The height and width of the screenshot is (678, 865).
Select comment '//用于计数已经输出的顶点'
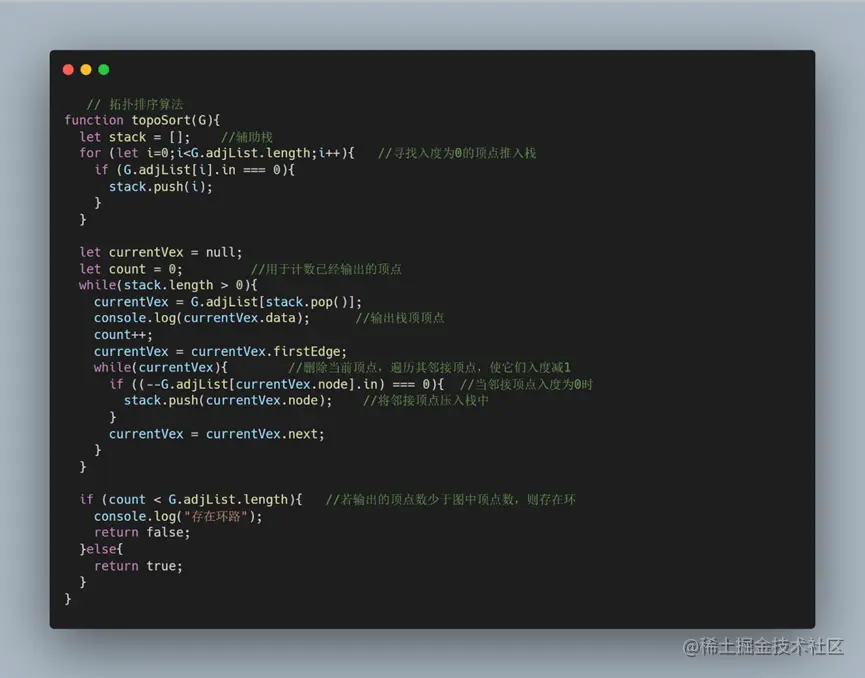tap(326, 269)
